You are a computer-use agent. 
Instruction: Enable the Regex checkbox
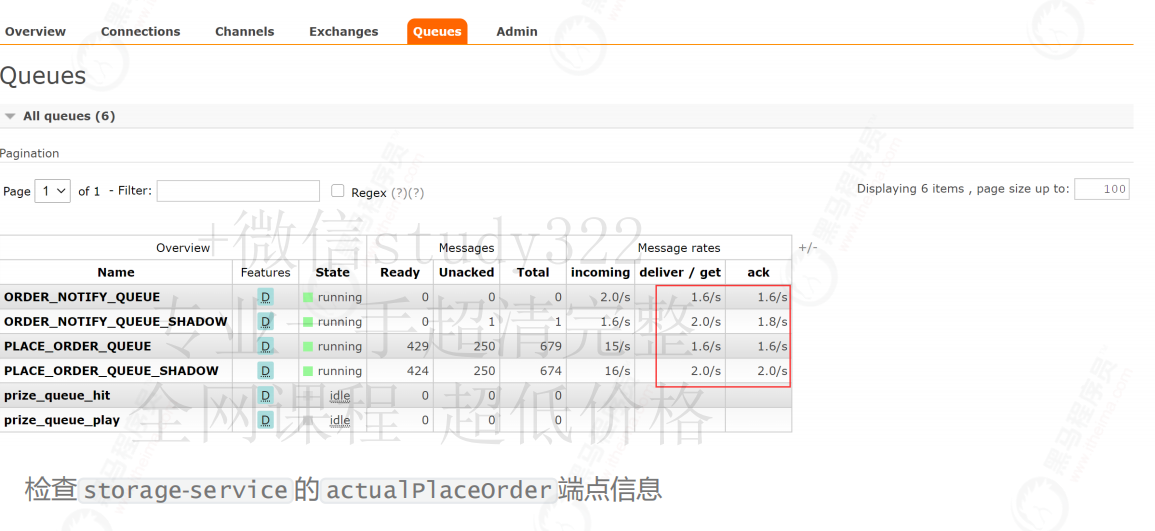point(338,191)
